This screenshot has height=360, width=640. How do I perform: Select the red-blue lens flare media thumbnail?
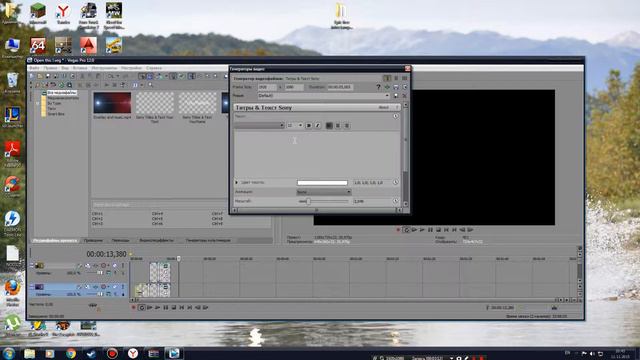(112, 102)
